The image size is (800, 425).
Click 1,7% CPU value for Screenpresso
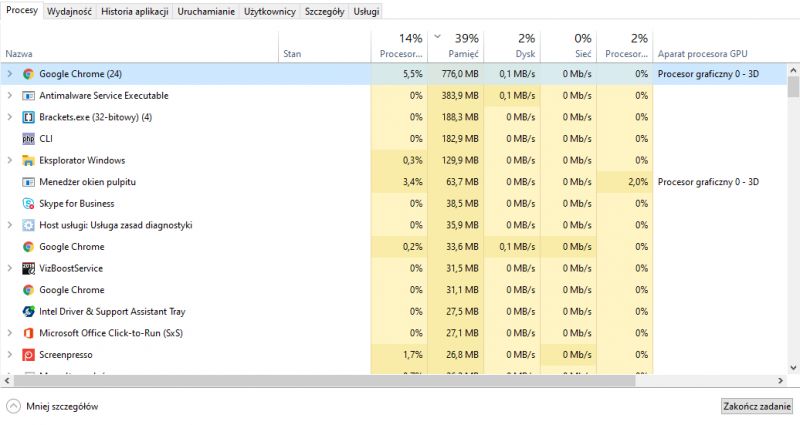click(413, 355)
